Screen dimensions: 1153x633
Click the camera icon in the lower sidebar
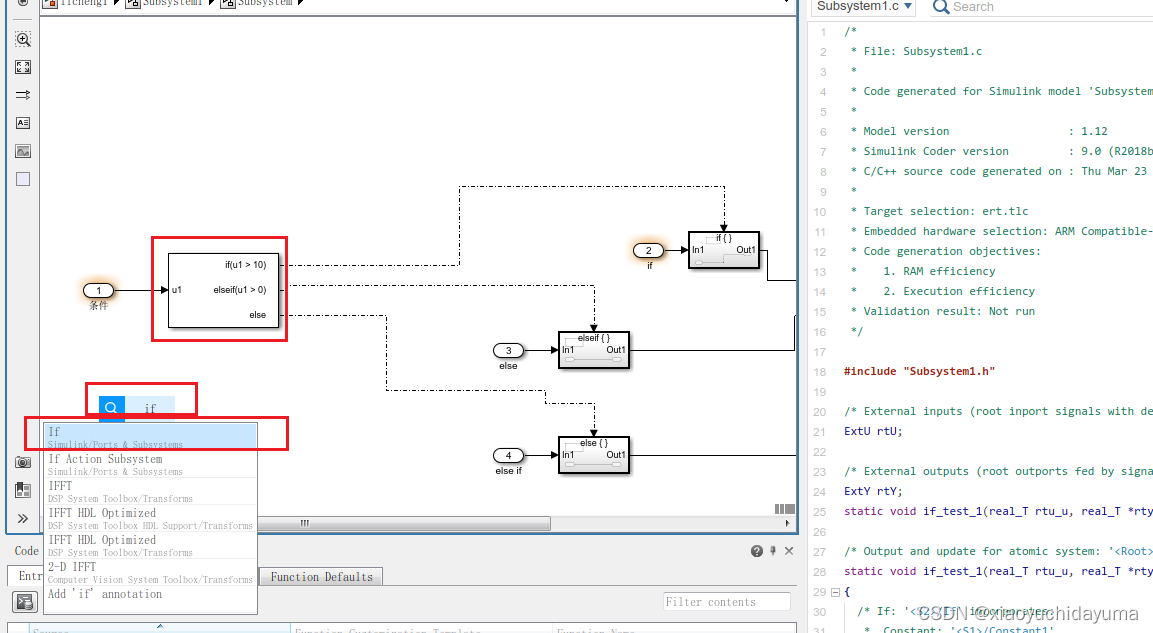click(22, 462)
